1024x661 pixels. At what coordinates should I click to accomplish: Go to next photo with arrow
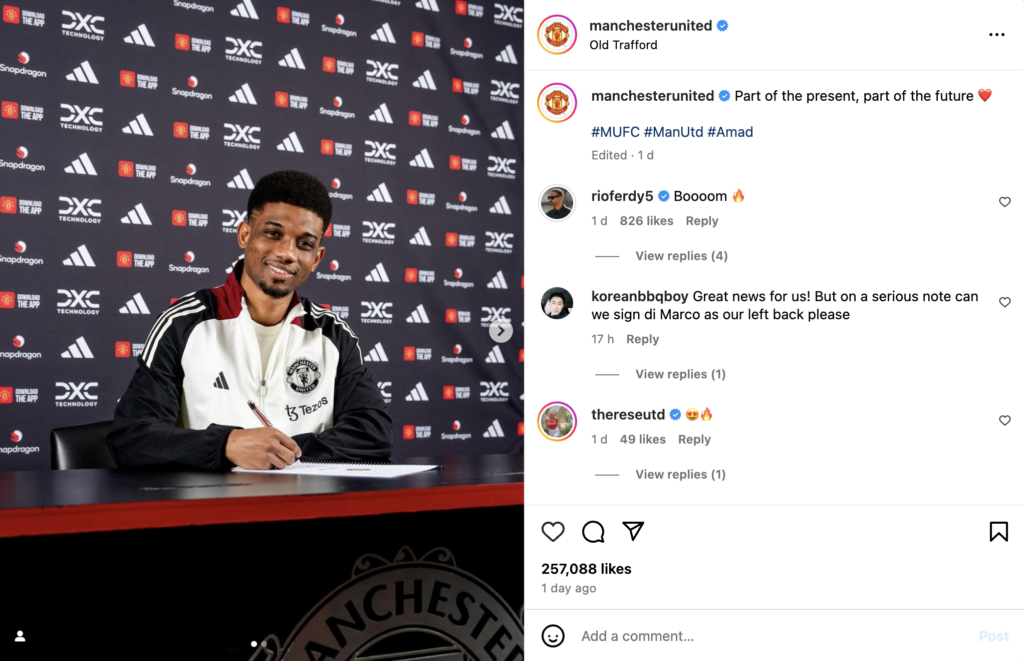[x=501, y=331]
